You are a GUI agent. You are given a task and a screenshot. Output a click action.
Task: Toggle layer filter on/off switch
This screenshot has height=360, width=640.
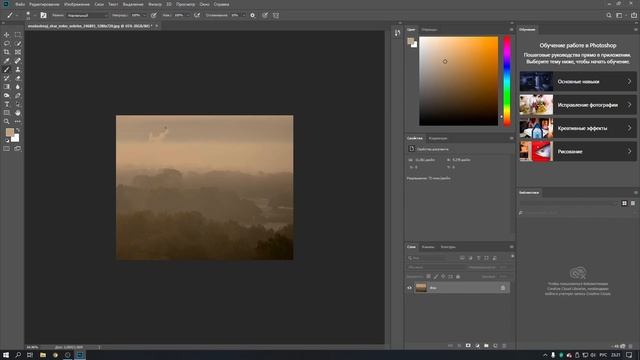pyautogui.click(x=512, y=257)
